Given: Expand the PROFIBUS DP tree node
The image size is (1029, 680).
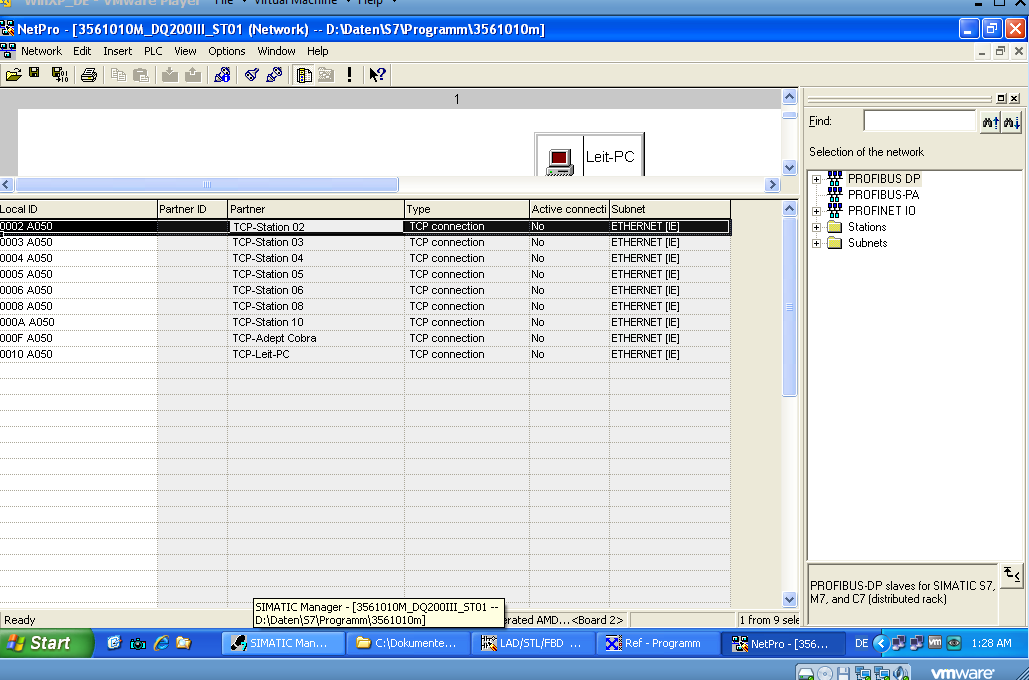Looking at the screenshot, I should pyautogui.click(x=816, y=179).
